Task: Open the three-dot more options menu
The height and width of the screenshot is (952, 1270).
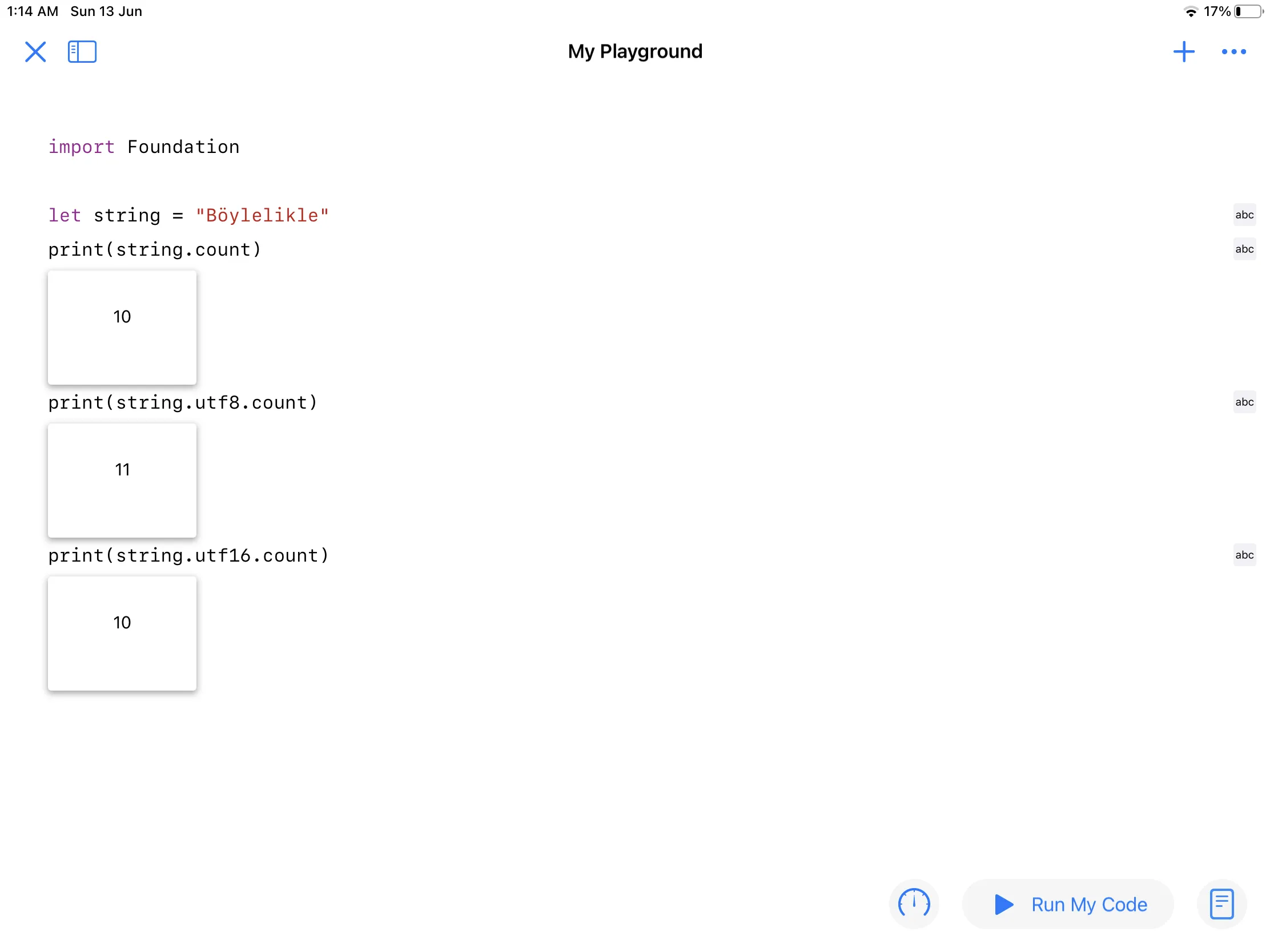Action: tap(1233, 51)
